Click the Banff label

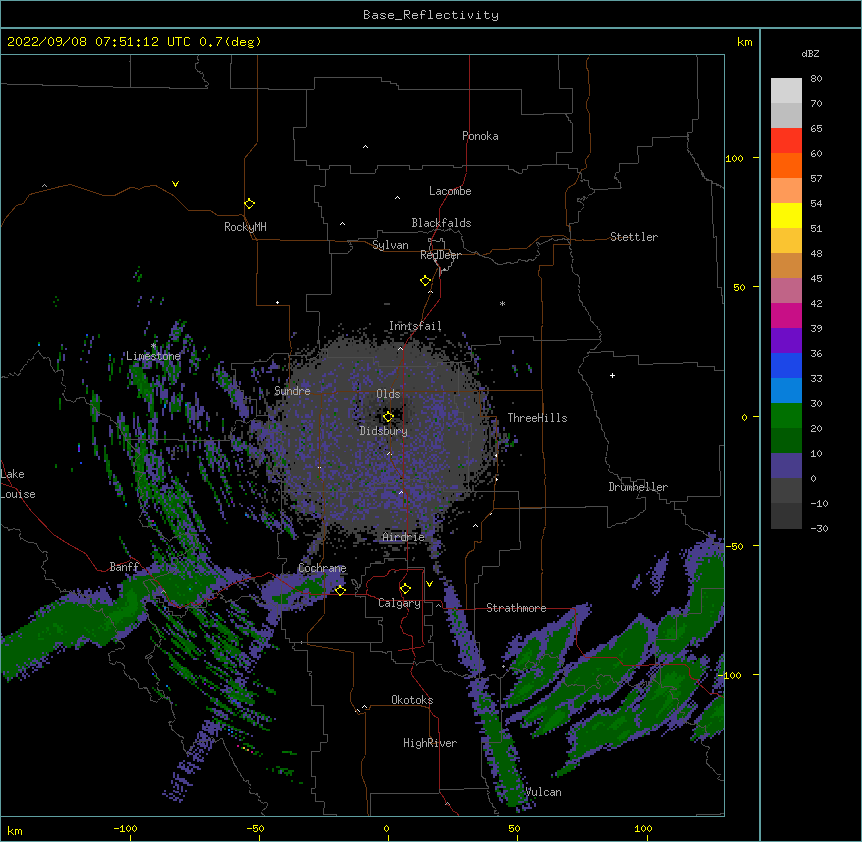pos(124,566)
